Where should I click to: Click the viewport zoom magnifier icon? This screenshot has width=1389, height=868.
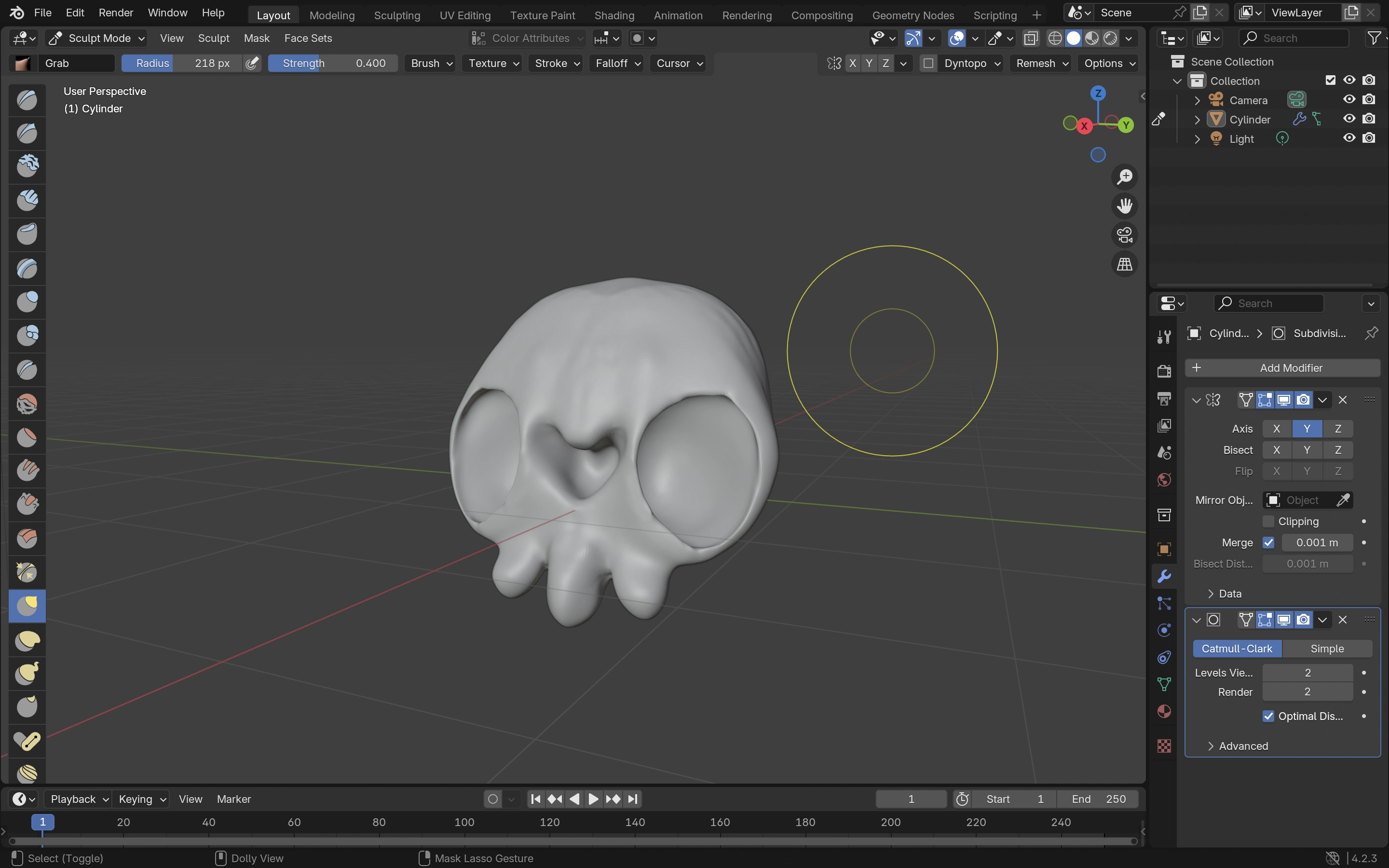click(x=1124, y=176)
